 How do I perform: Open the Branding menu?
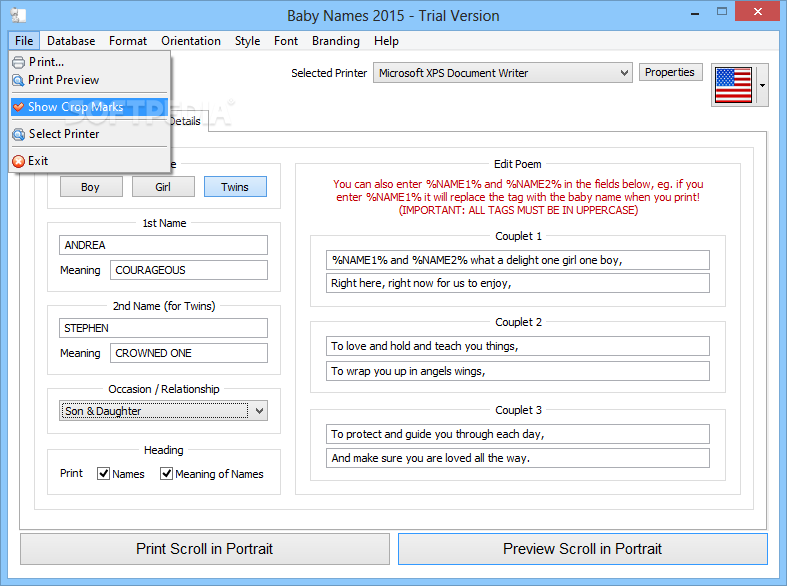[x=336, y=41]
